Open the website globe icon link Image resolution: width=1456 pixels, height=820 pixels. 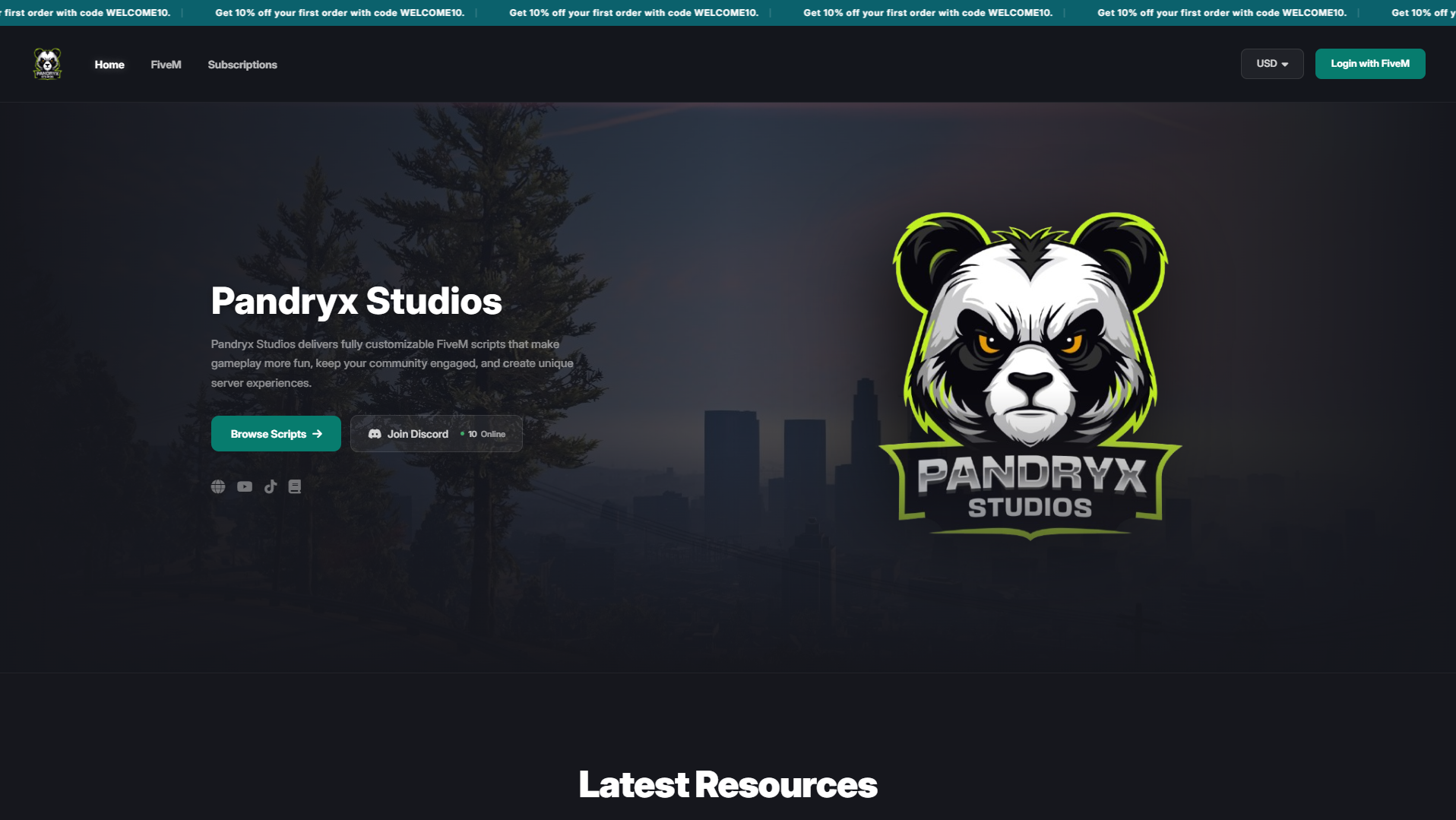[x=218, y=486]
